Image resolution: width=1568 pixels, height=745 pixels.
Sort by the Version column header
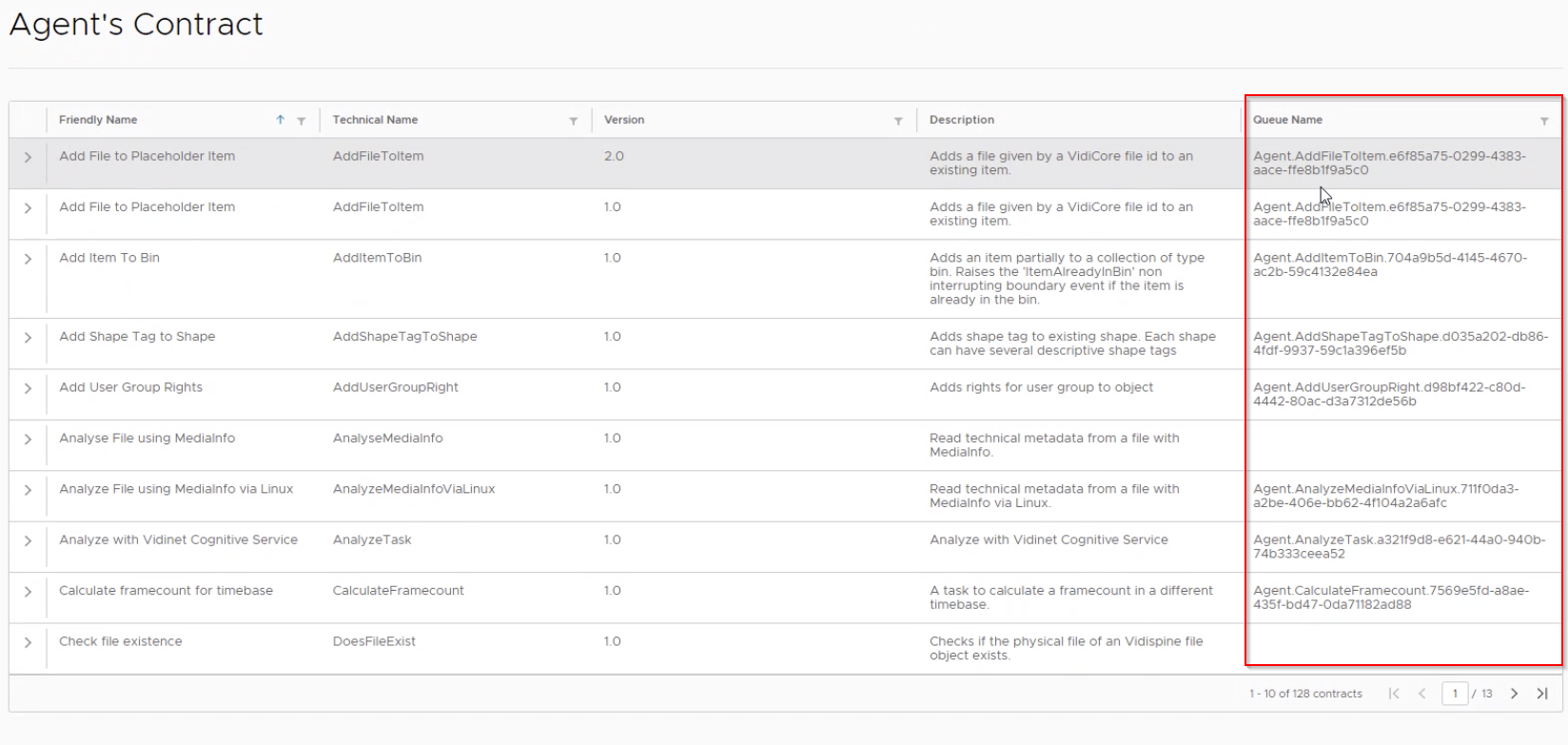(624, 120)
